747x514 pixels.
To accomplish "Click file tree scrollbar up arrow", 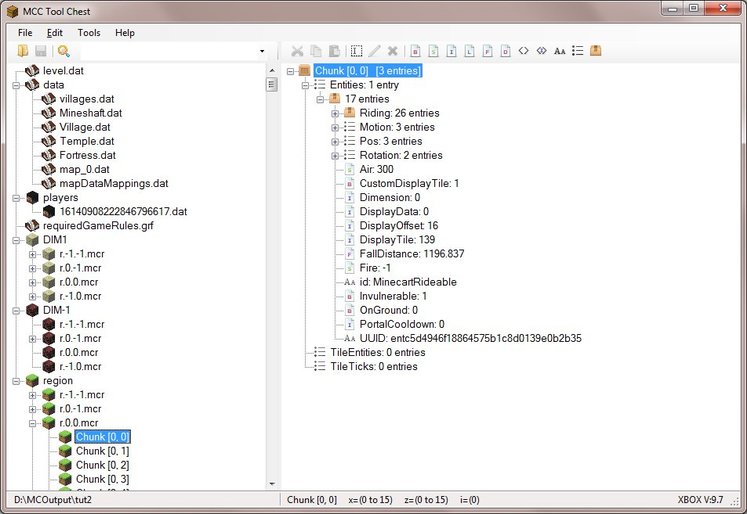I will (x=272, y=70).
